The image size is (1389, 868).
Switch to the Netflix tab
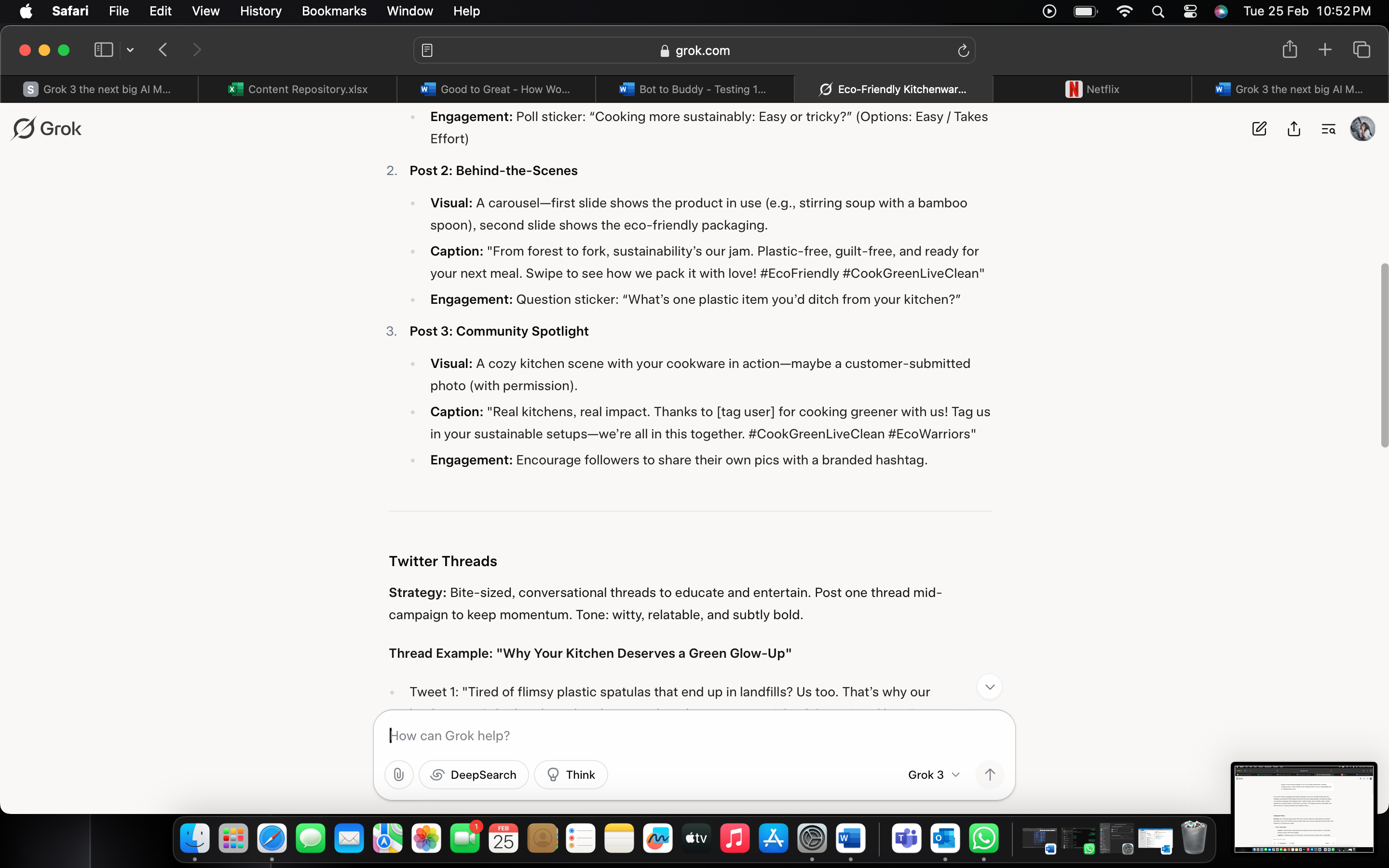pos(1092,89)
